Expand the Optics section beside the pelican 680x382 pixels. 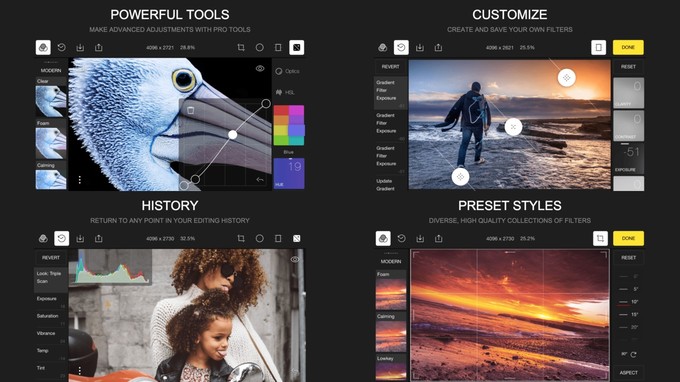(288, 71)
